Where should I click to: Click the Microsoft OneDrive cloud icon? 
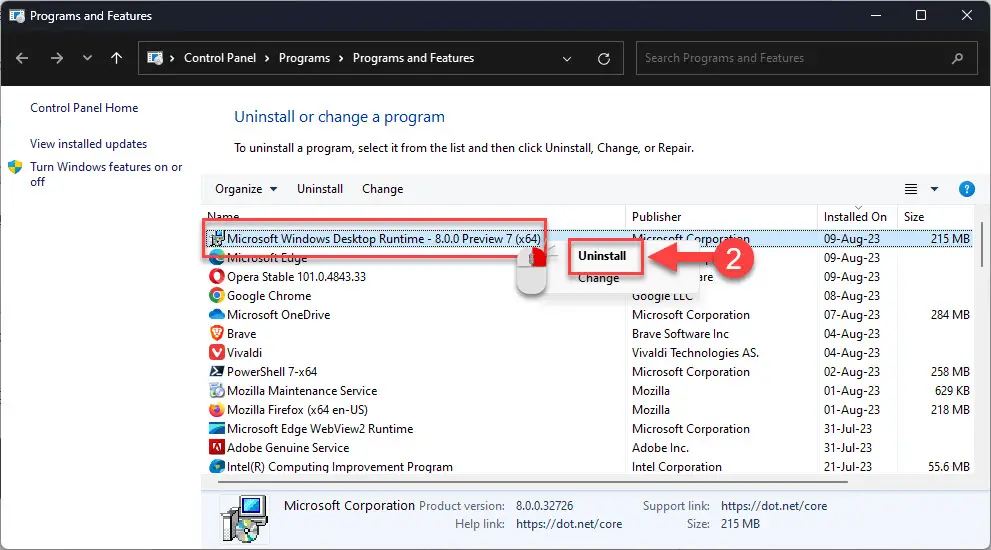(217, 315)
